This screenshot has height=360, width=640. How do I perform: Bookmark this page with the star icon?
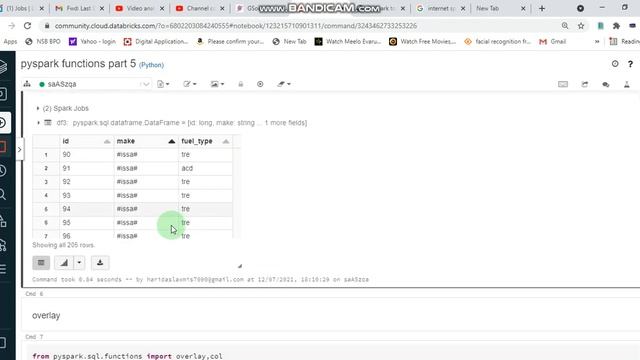click(x=581, y=26)
